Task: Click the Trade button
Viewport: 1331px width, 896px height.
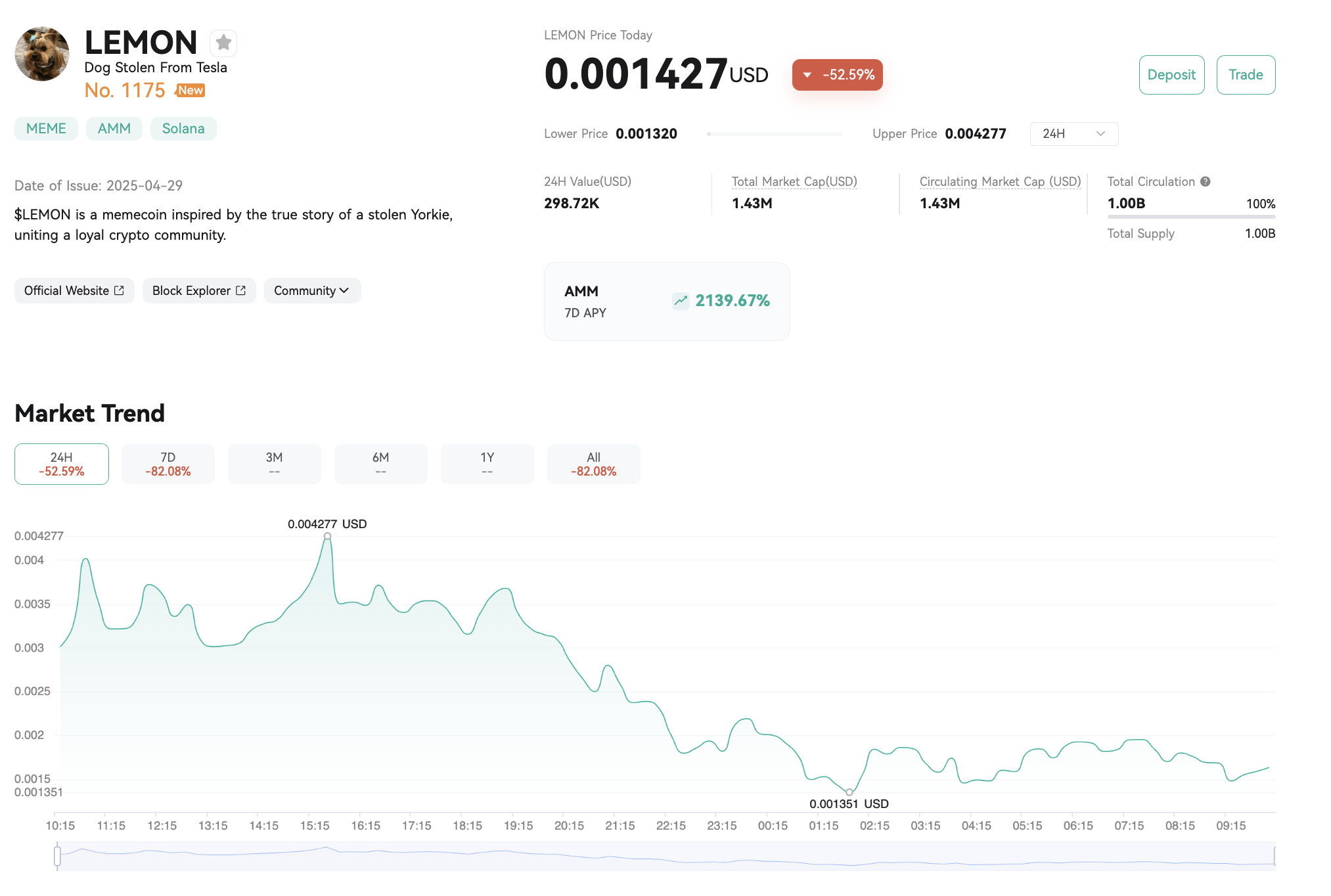Action: (1246, 75)
